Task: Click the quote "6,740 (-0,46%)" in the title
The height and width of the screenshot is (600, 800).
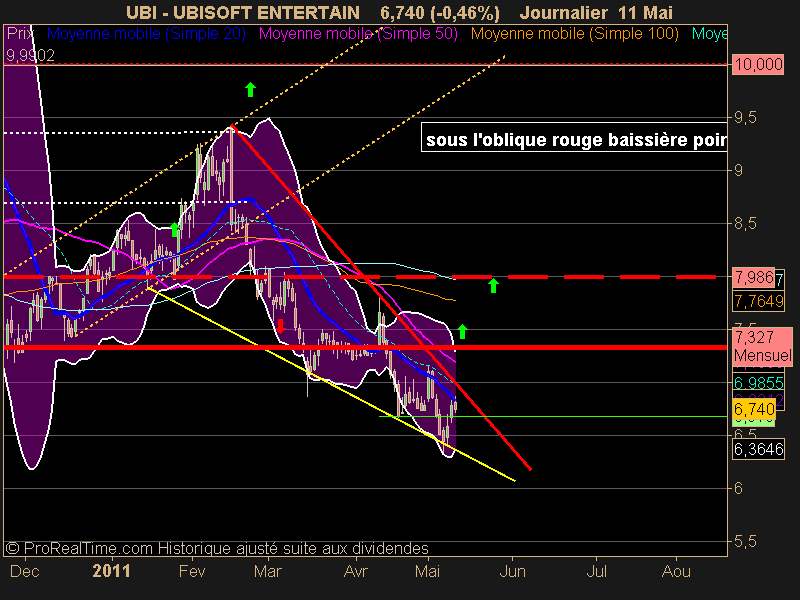Action: [x=440, y=12]
